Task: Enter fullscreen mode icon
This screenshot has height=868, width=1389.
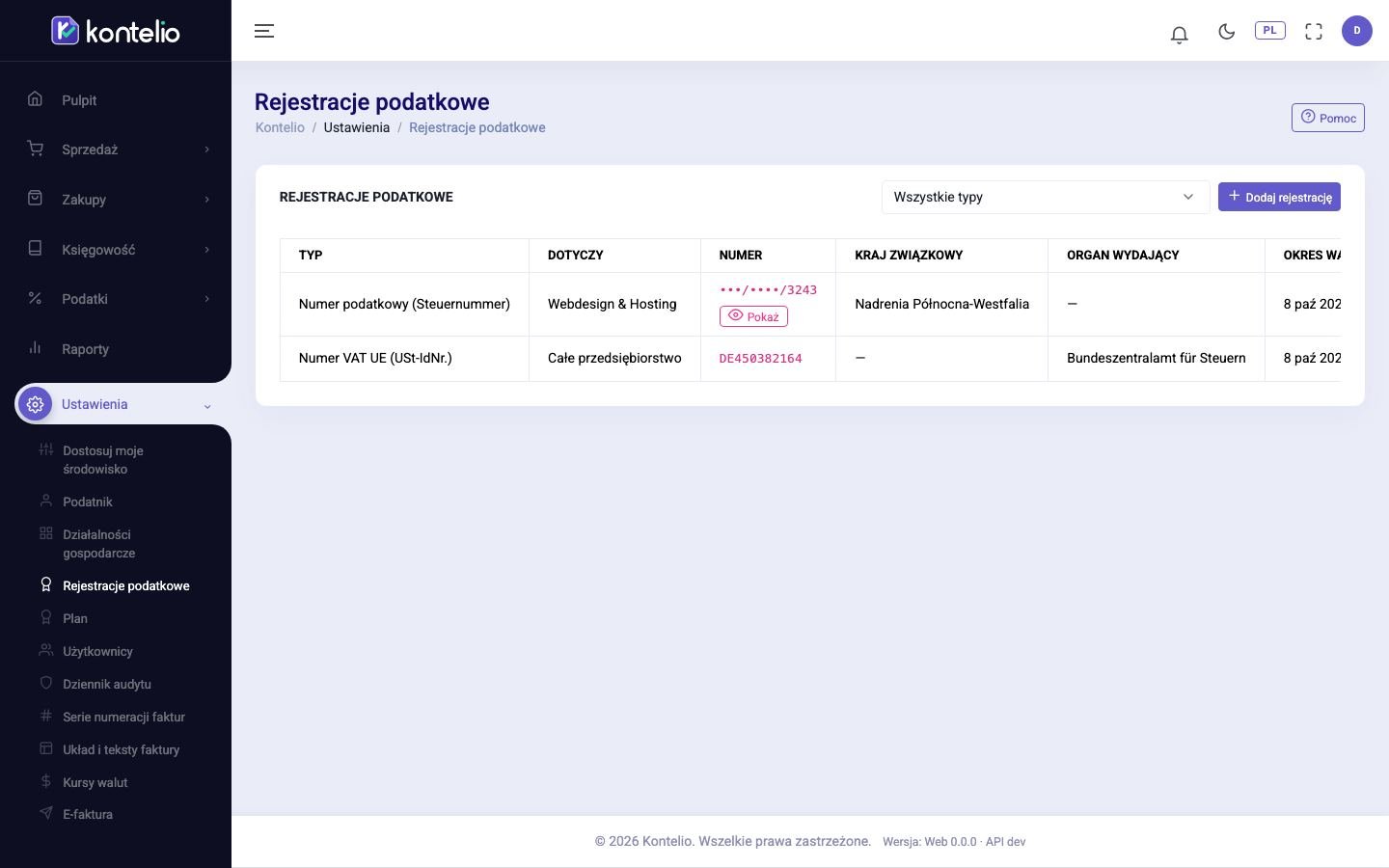Action: [1313, 31]
